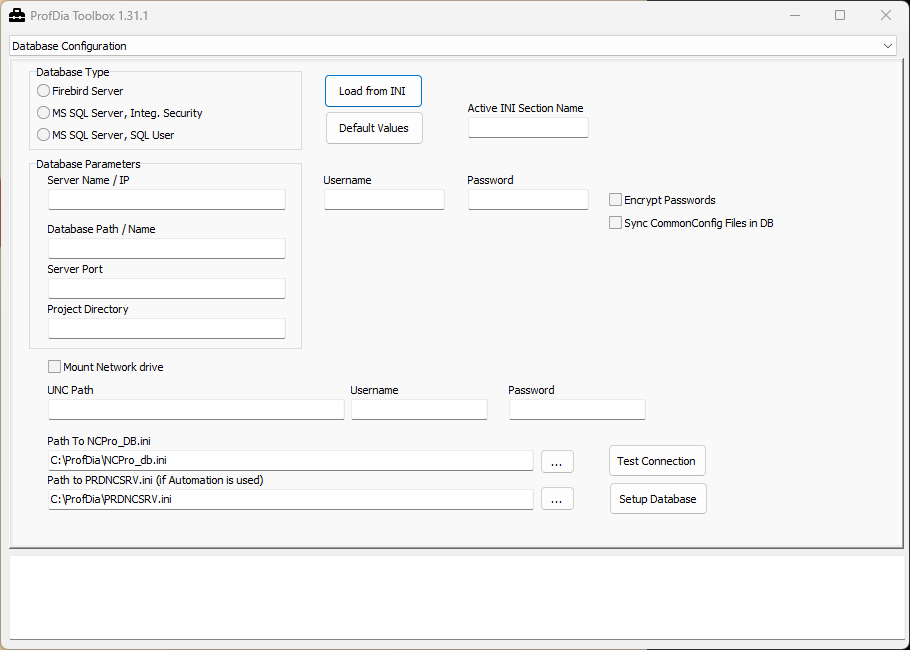Click the Active INI Section Name field
The width and height of the screenshot is (910, 650).
[528, 128]
